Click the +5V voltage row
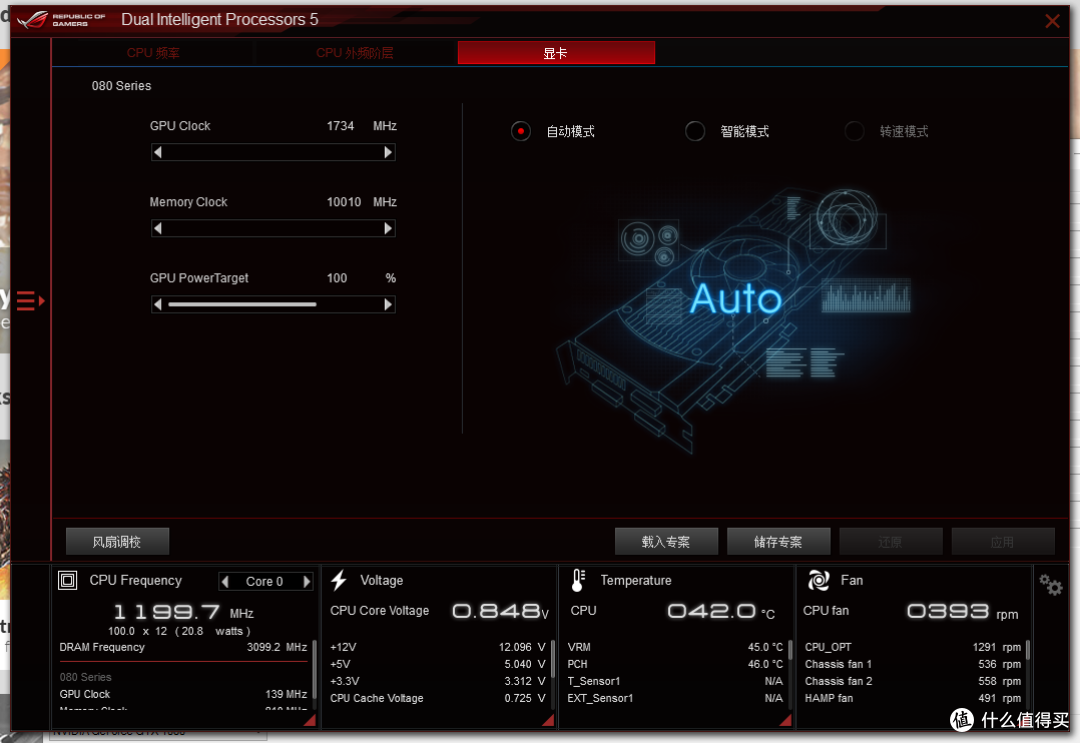Screen dimensions: 1080x743 coord(437,664)
